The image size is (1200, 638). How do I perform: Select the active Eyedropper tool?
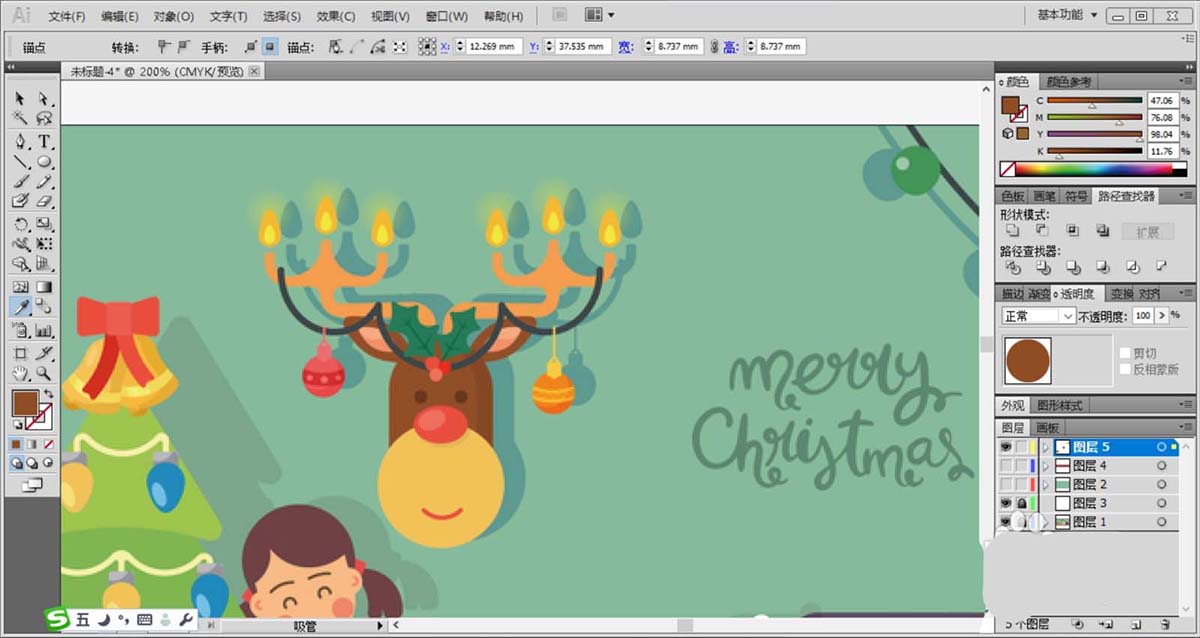tap(20, 308)
